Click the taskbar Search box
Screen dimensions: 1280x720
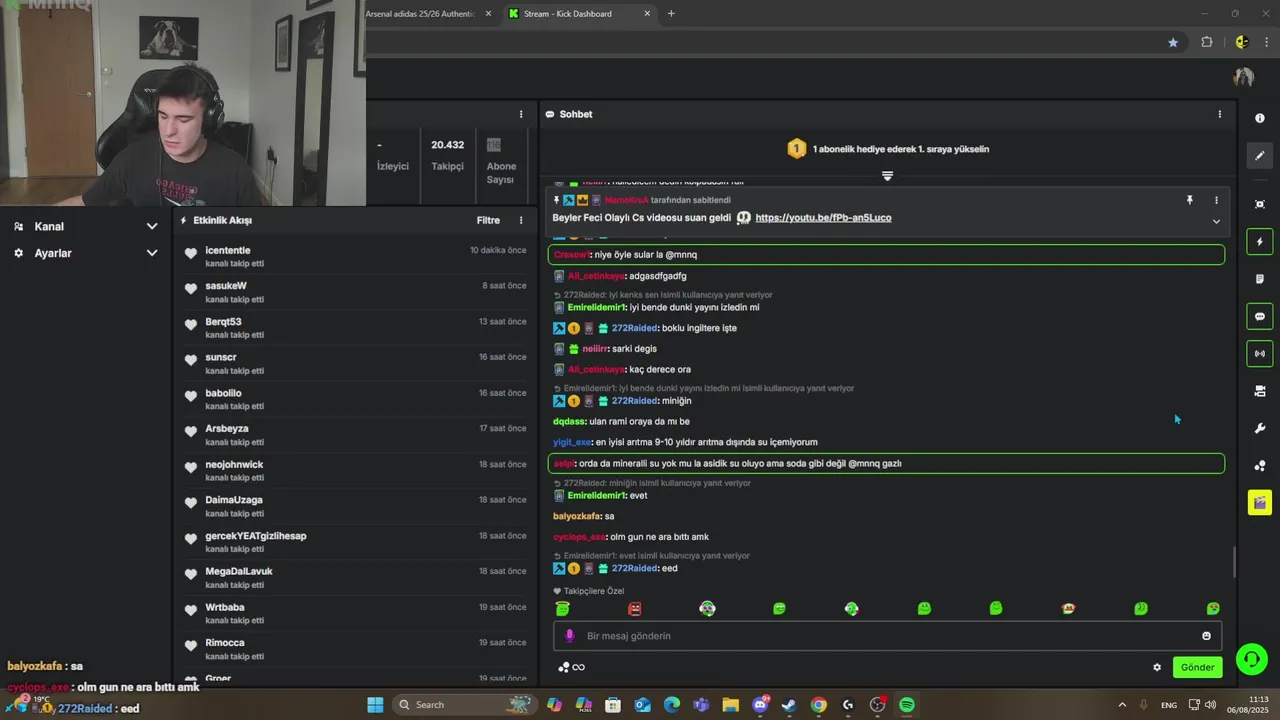464,705
